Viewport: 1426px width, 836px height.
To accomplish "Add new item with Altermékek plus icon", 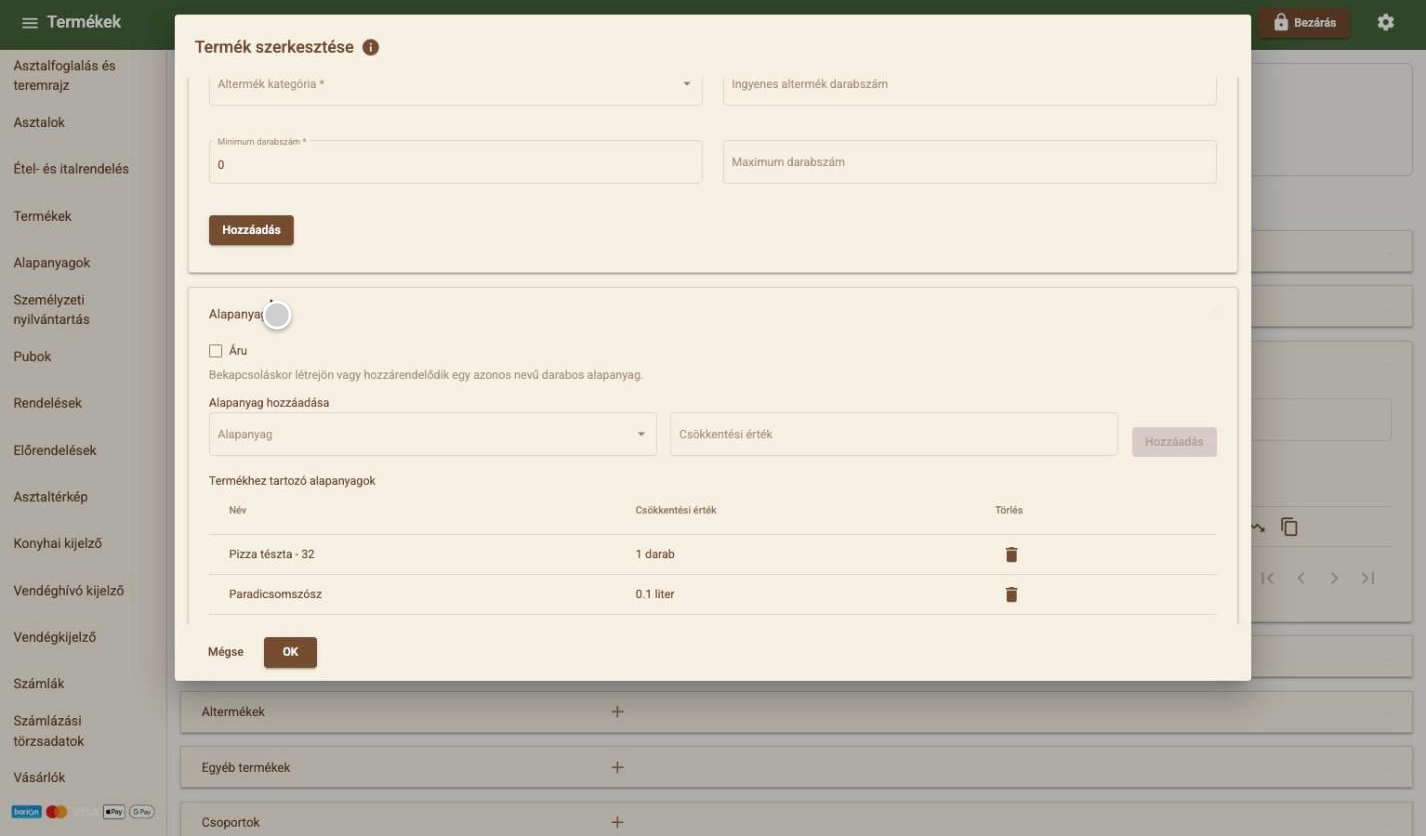I will 617,712.
